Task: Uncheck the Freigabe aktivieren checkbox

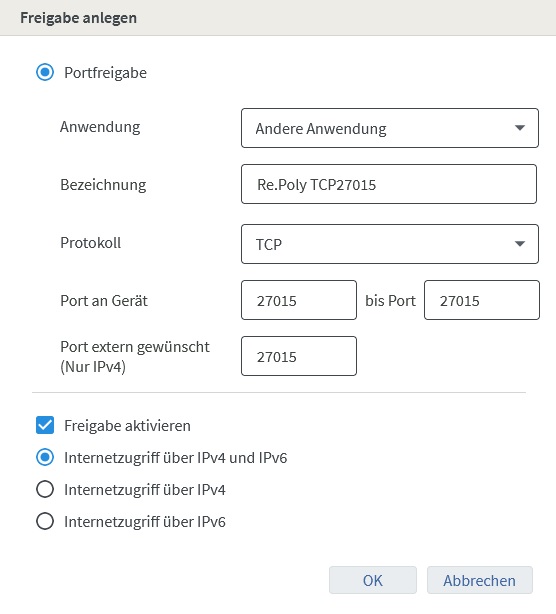Action: tap(45, 425)
